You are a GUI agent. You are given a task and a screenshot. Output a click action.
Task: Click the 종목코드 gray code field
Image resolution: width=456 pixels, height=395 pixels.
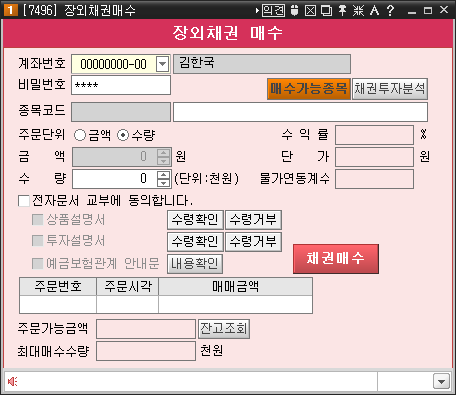coord(121,112)
